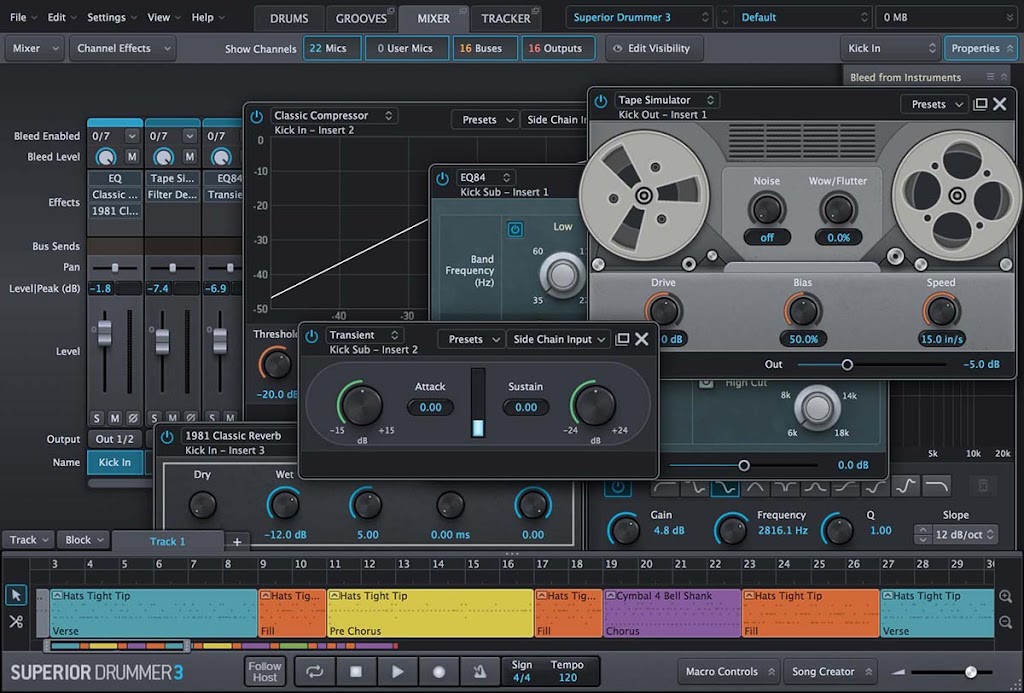Bypass the EQ84 plugin with its power button

pyautogui.click(x=442, y=178)
